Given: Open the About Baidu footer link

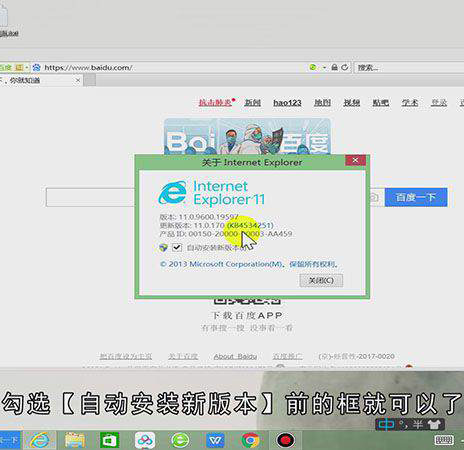Looking at the screenshot, I should coord(235,356).
